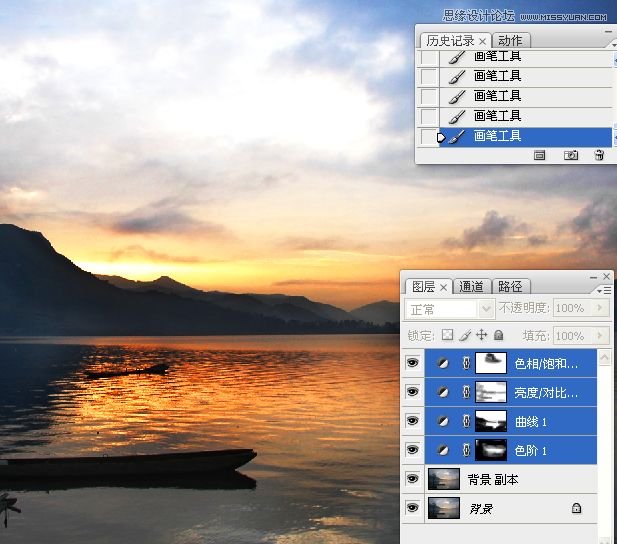
Task: Hide the 亮度/对比 adjustment layer
Action: coord(412,392)
